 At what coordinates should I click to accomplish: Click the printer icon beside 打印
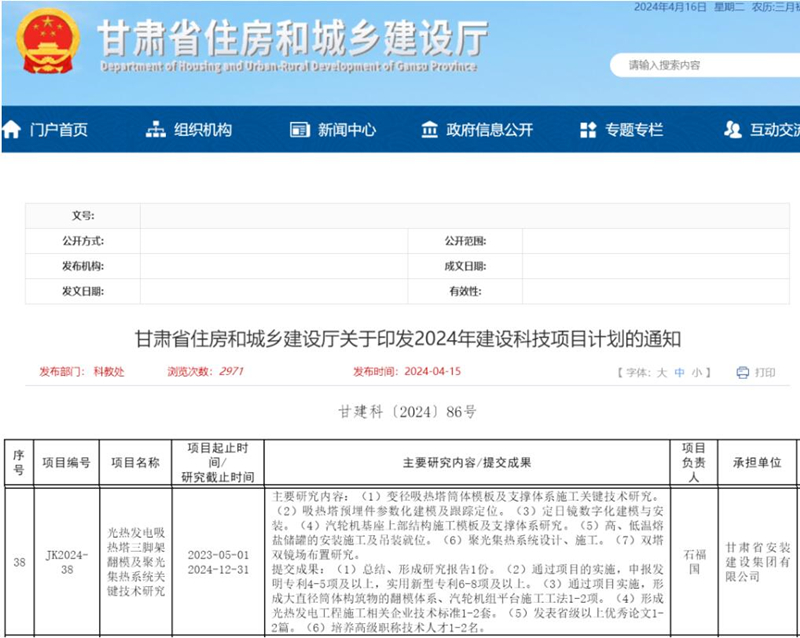pos(742,372)
